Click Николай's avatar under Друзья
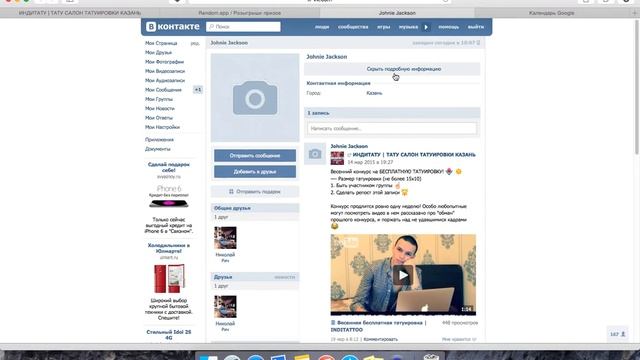This screenshot has height=360, width=640. 225,307
